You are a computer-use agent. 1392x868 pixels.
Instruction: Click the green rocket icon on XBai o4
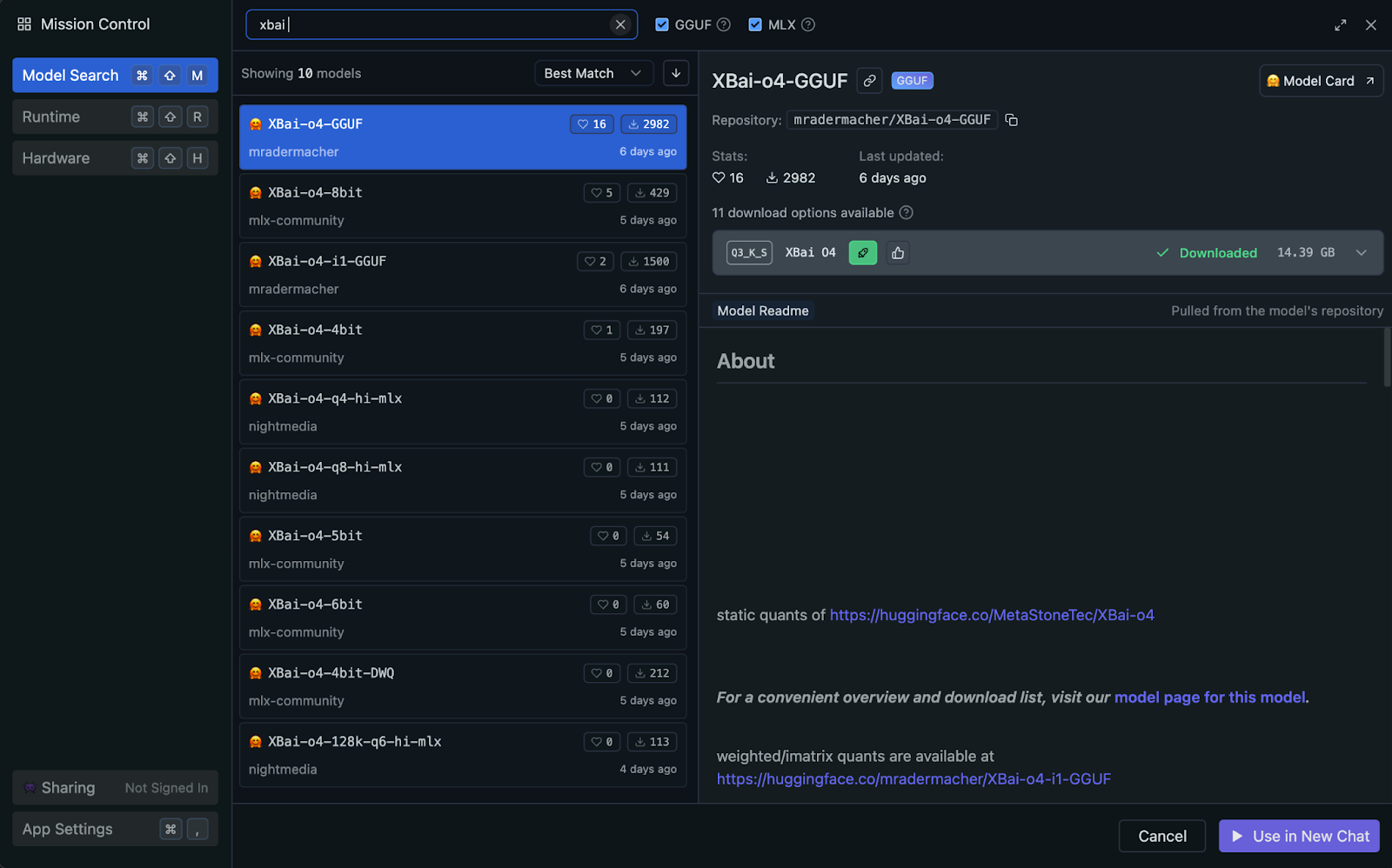862,253
